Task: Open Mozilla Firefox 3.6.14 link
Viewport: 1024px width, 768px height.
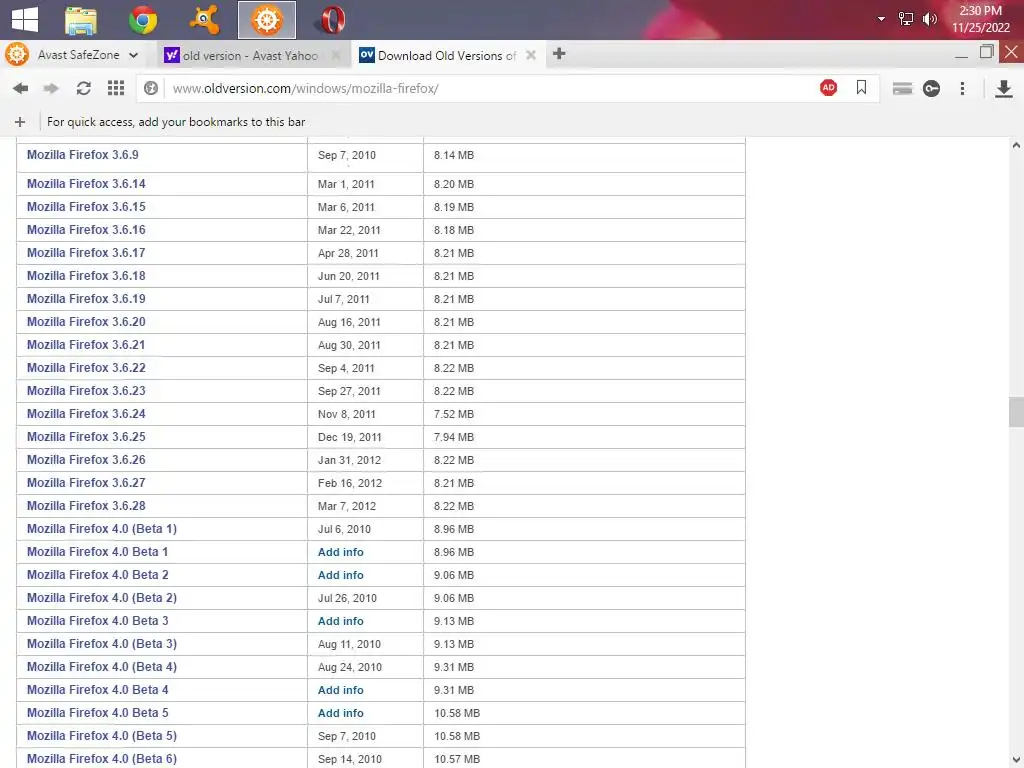Action: tap(86, 184)
